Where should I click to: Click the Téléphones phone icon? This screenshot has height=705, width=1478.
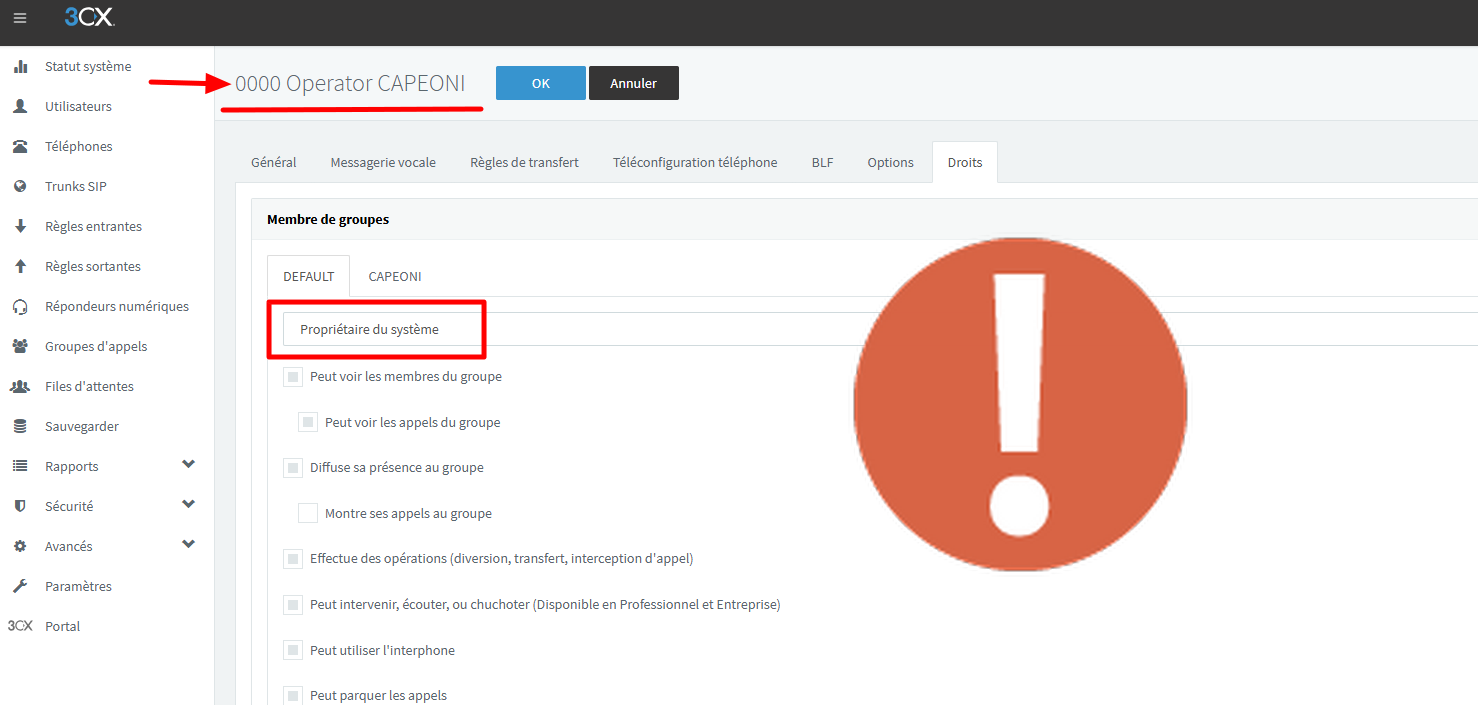pyautogui.click(x=20, y=147)
